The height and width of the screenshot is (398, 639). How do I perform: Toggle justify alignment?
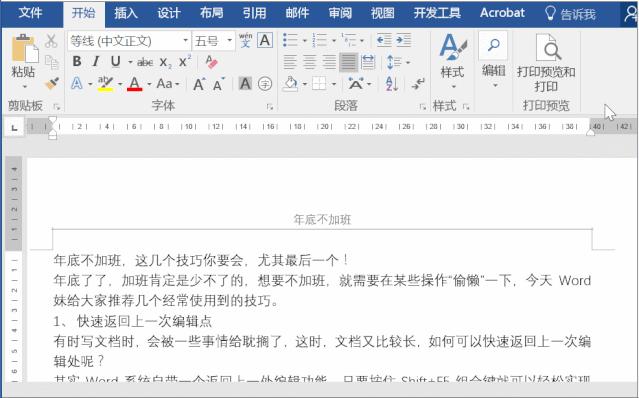348,62
